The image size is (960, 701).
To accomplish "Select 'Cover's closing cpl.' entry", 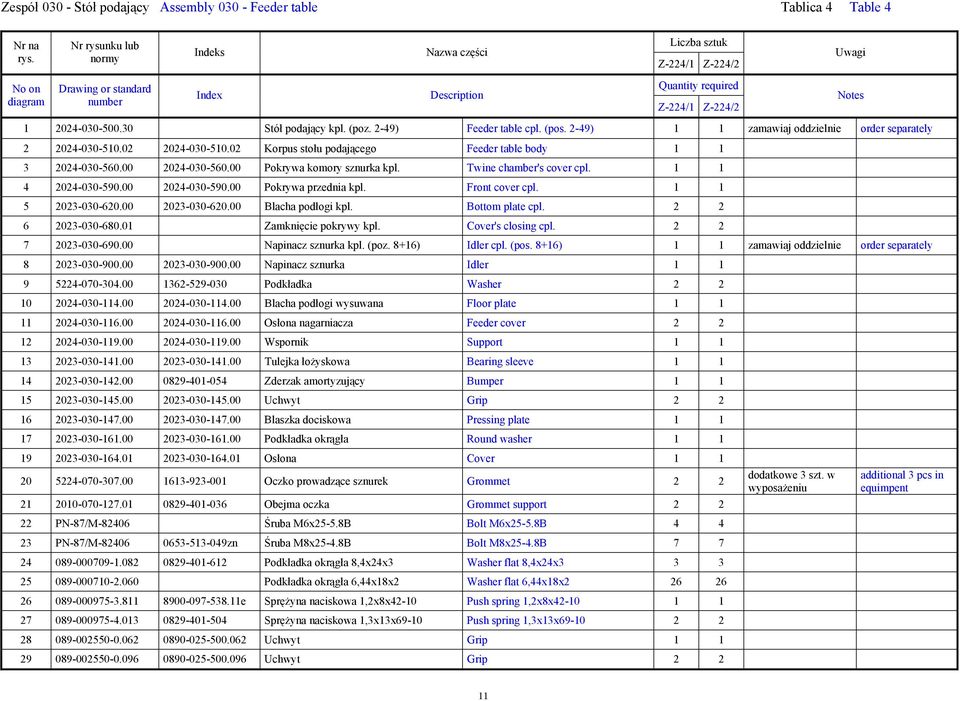I will [x=511, y=226].
